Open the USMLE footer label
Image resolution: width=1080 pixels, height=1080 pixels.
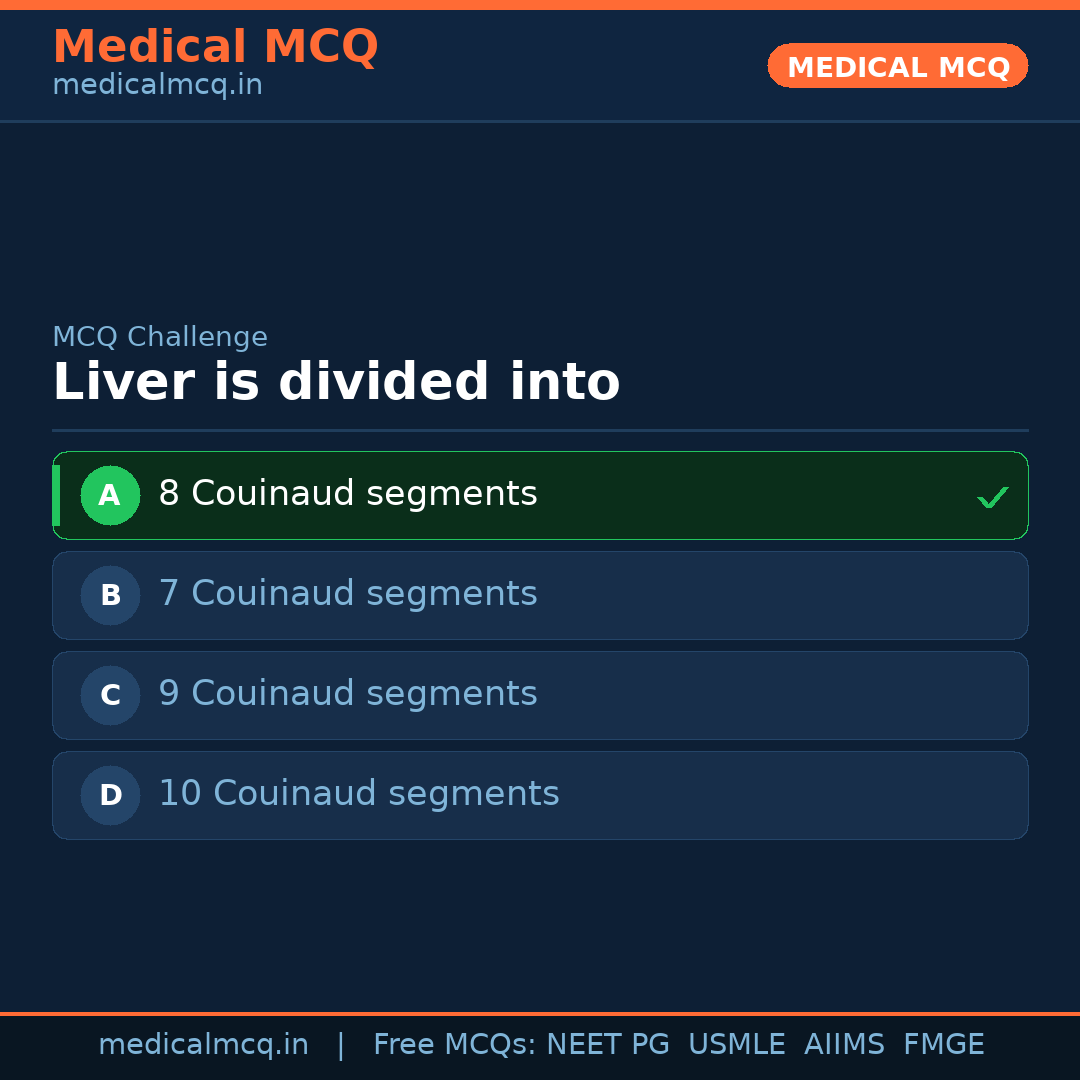pos(736,1045)
